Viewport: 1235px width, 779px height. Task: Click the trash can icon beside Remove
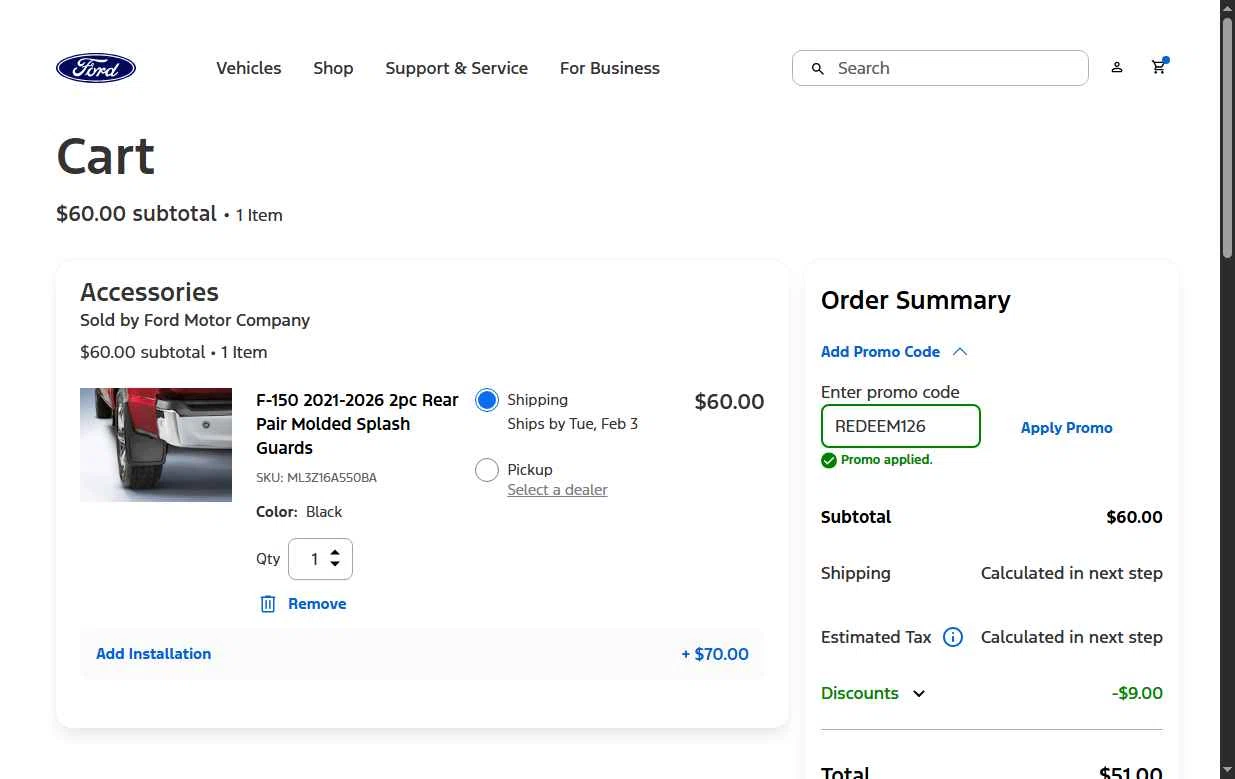pos(268,604)
